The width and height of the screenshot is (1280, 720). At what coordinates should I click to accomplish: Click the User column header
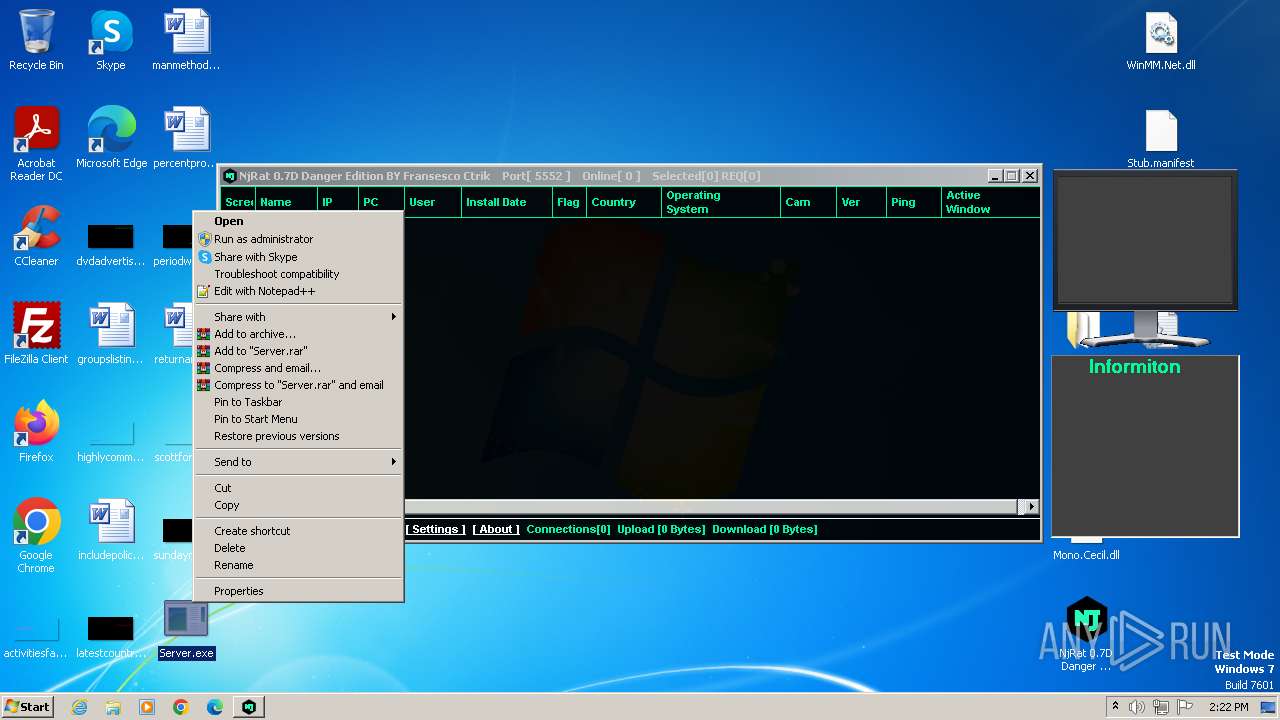point(432,202)
